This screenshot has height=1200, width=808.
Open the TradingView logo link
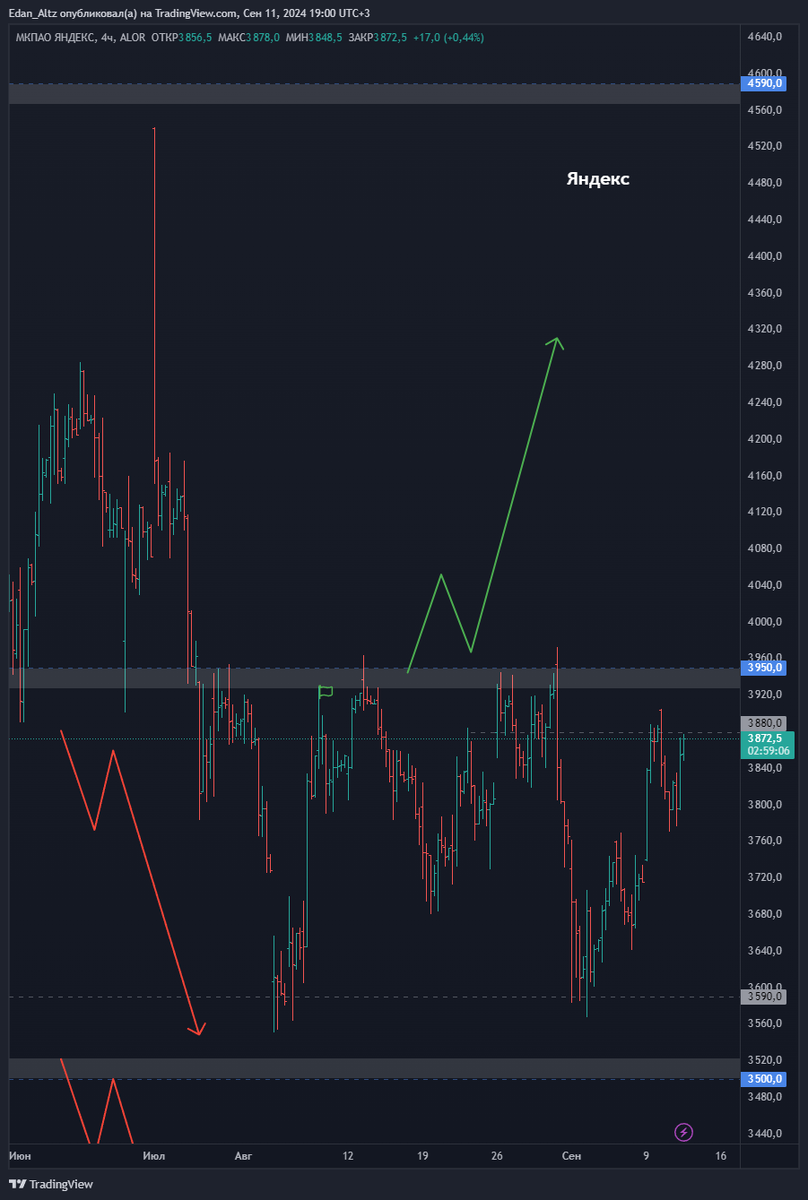coord(52,1184)
